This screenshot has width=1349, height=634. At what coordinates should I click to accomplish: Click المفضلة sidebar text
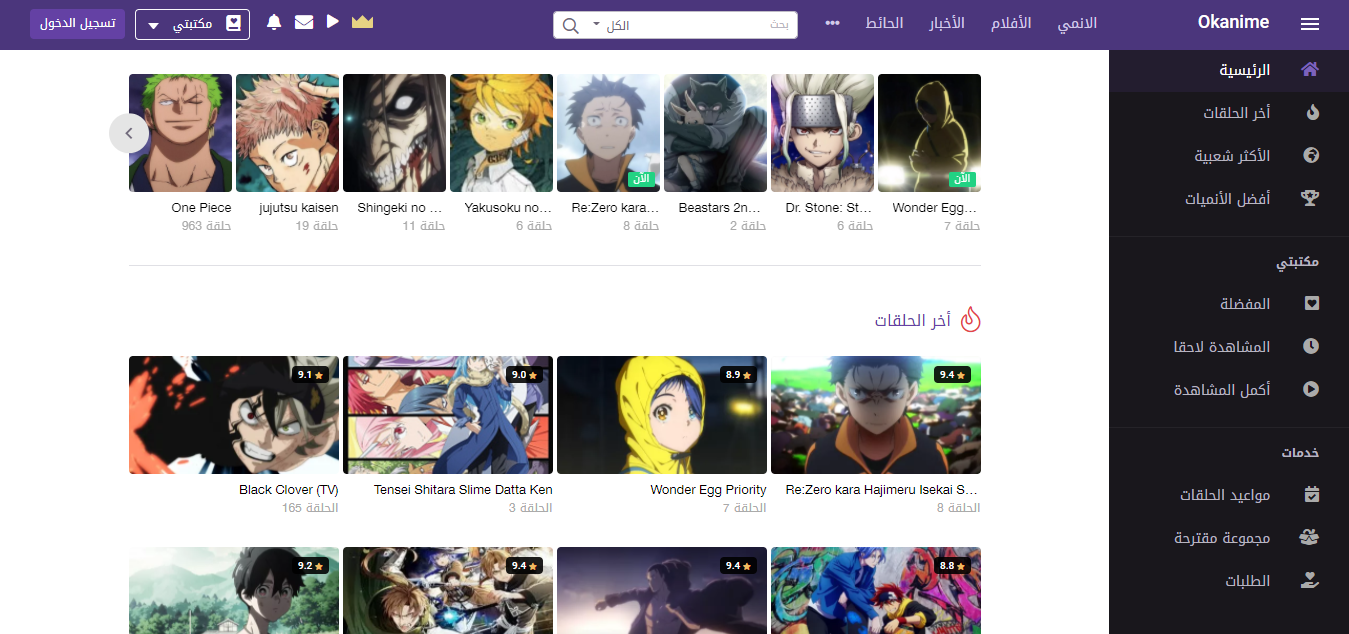tap(1245, 304)
